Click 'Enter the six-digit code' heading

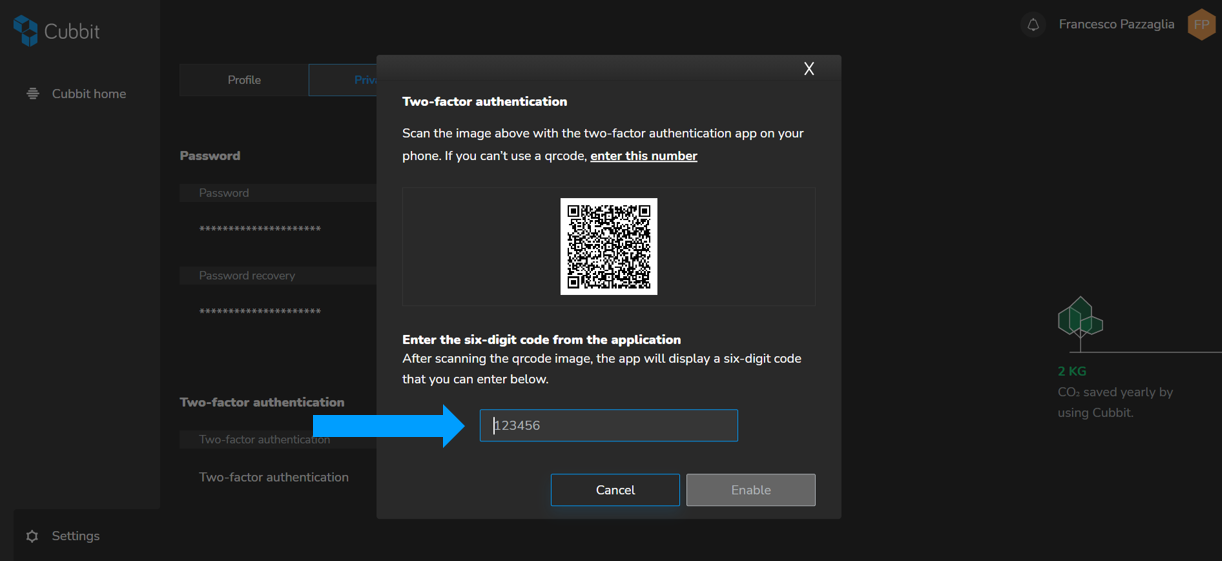[x=542, y=340]
